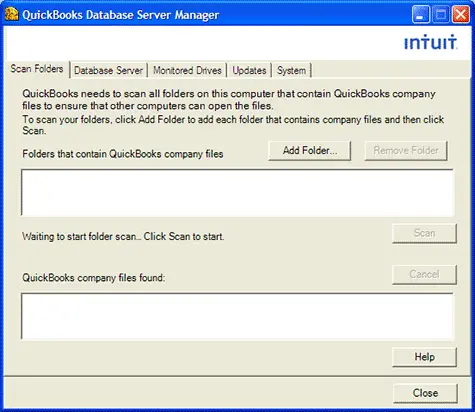This screenshot has height=412, width=475.
Task: Open the Database Server tab
Action: [108, 70]
